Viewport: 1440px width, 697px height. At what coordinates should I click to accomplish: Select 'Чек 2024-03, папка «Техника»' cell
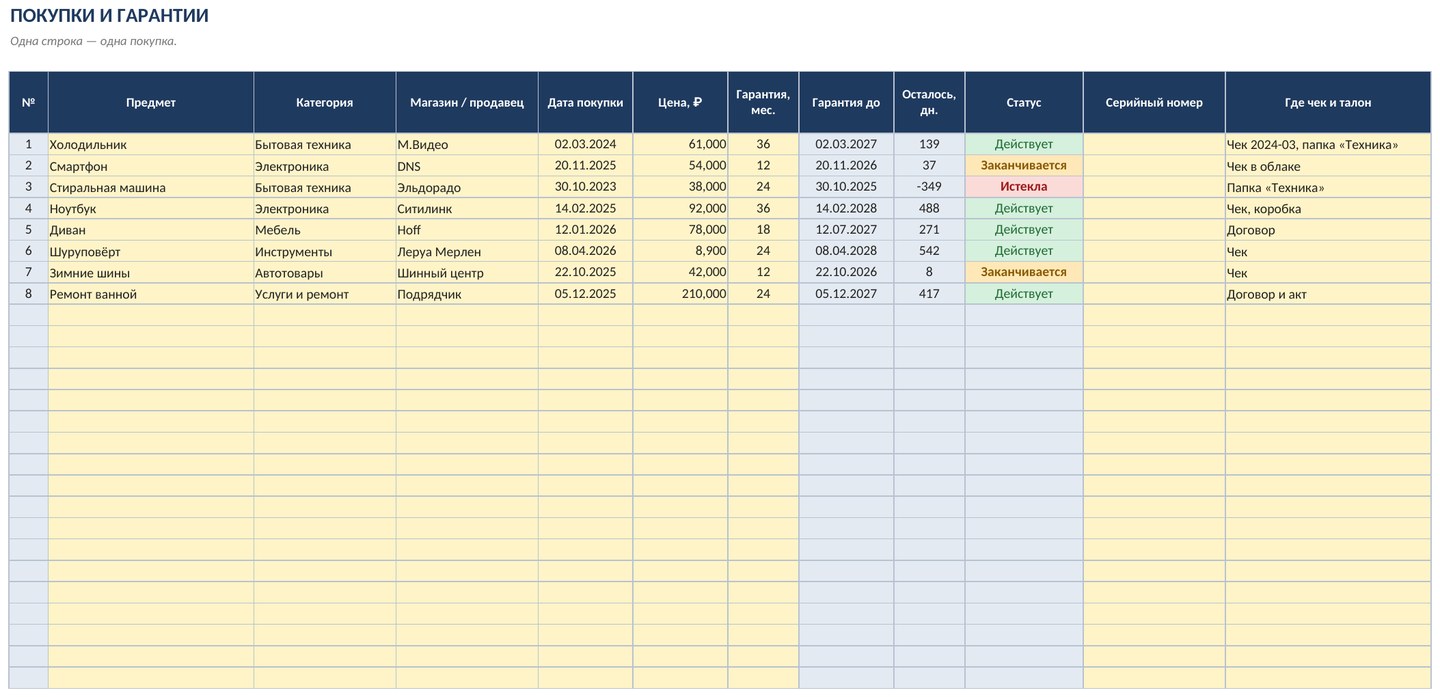(x=1328, y=144)
